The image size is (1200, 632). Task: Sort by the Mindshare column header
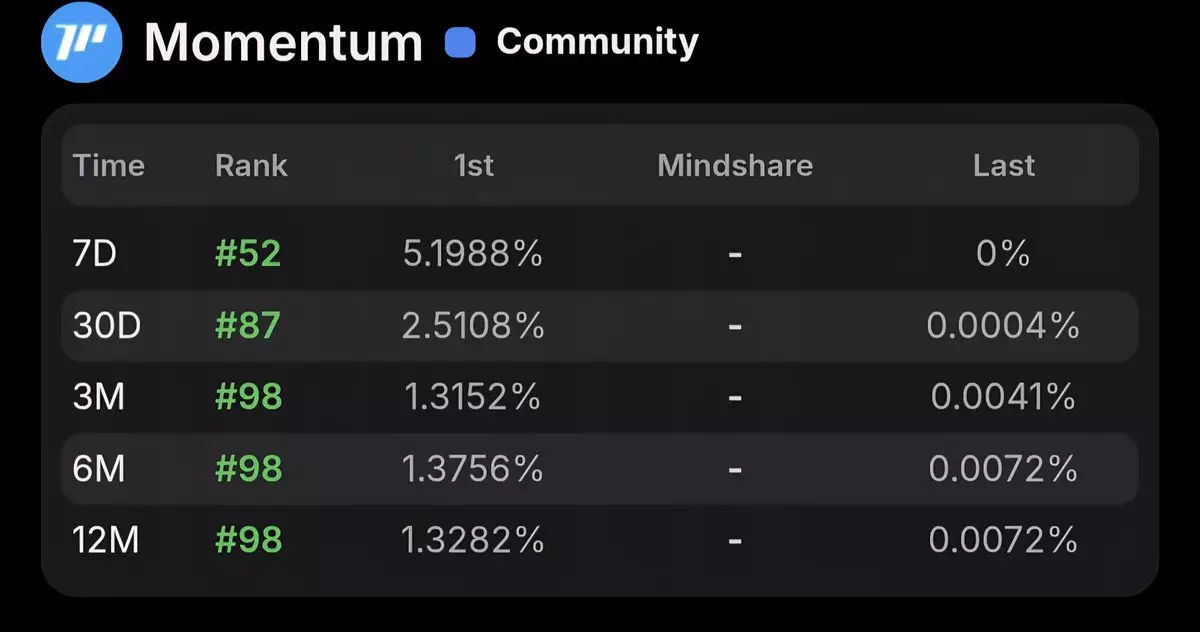click(735, 165)
